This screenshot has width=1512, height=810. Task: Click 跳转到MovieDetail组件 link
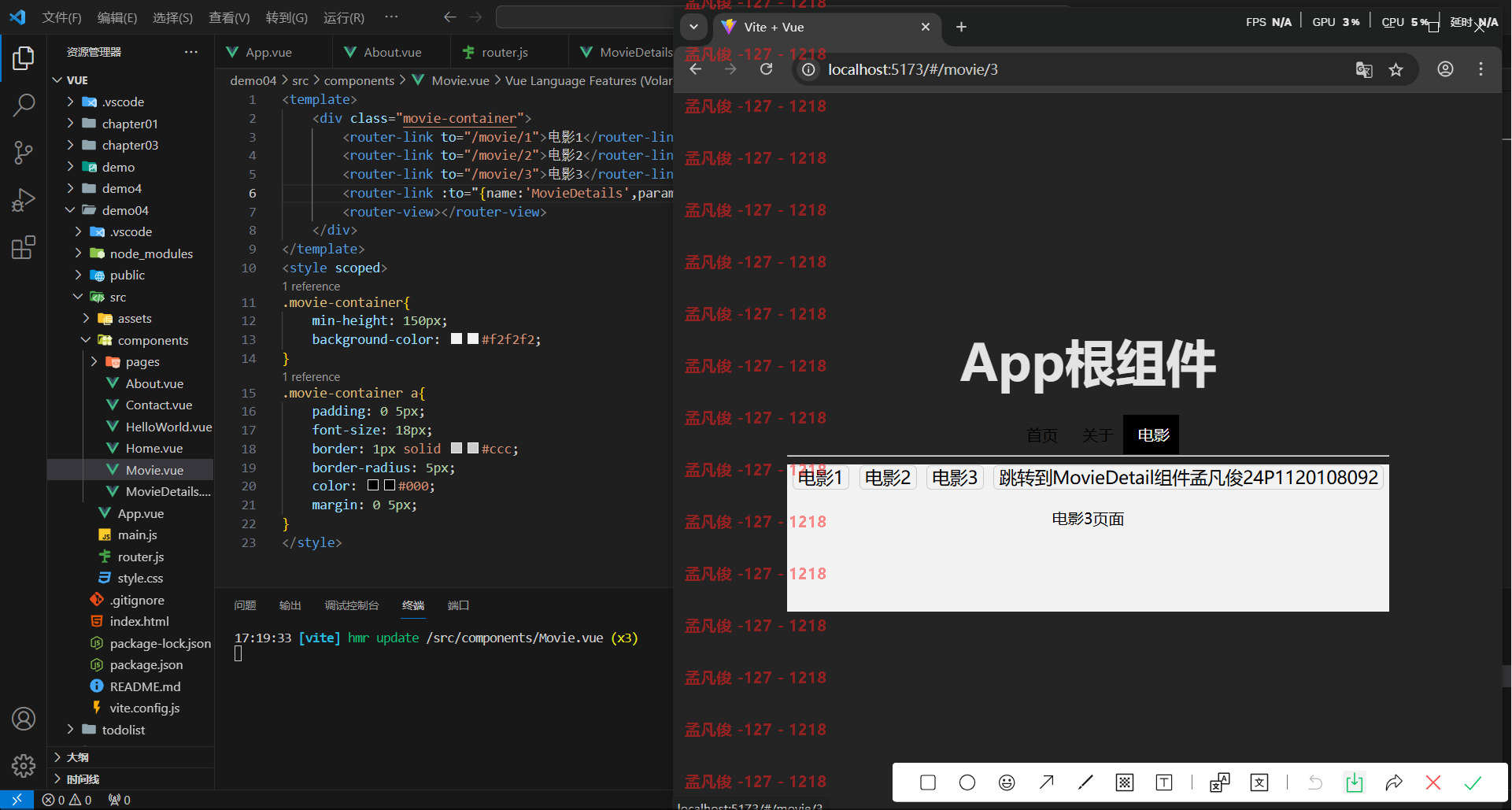click(1189, 478)
